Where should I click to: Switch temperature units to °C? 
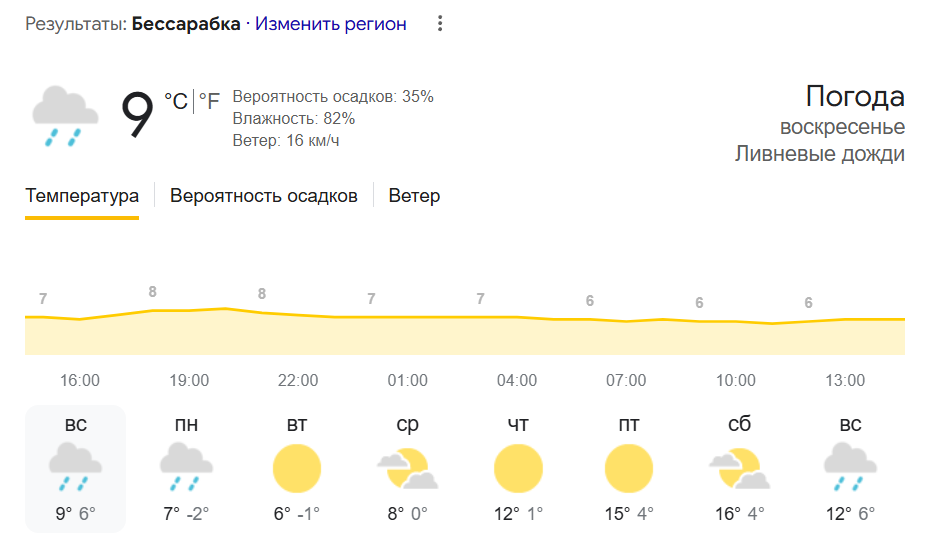pos(176,101)
